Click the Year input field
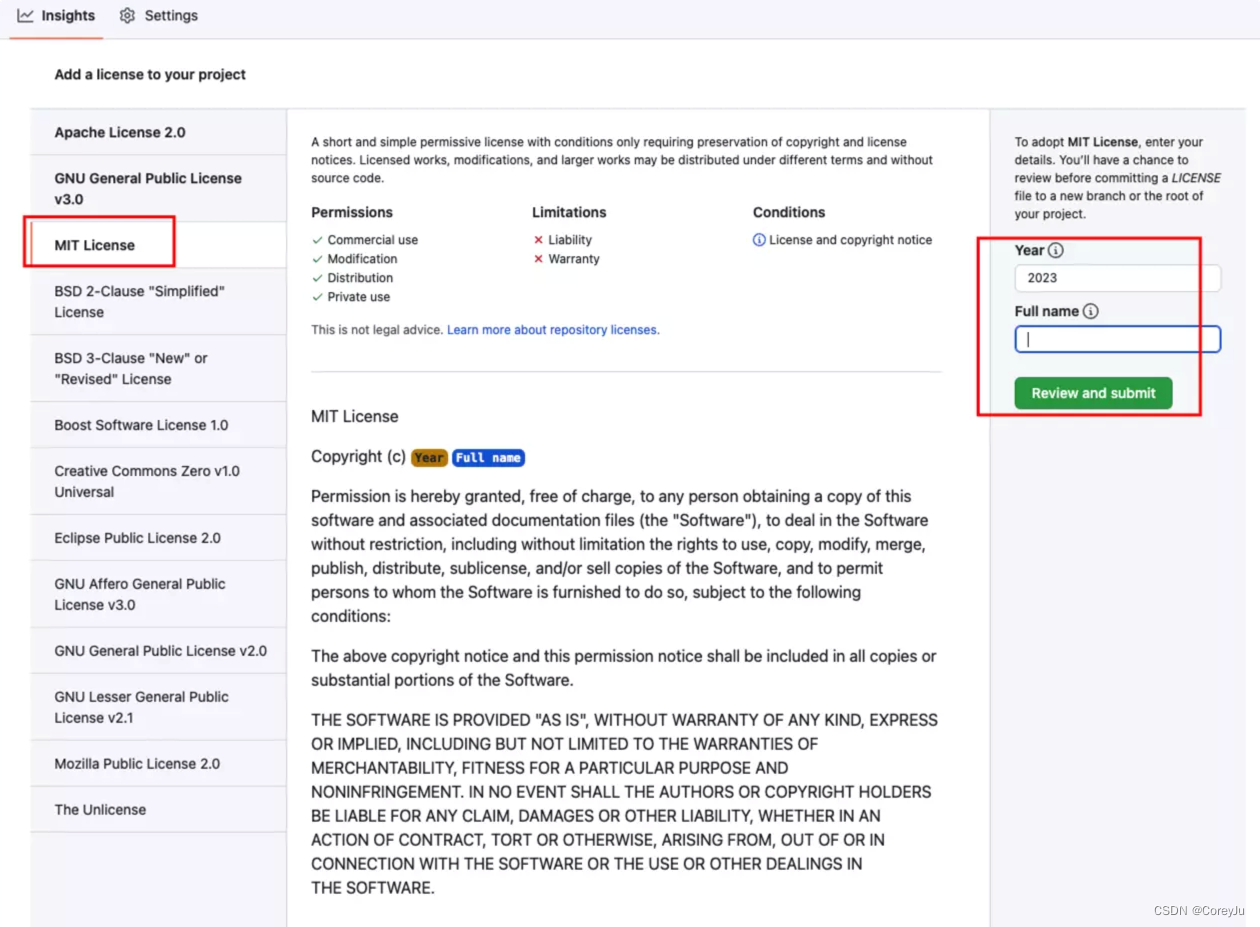 coord(1118,278)
